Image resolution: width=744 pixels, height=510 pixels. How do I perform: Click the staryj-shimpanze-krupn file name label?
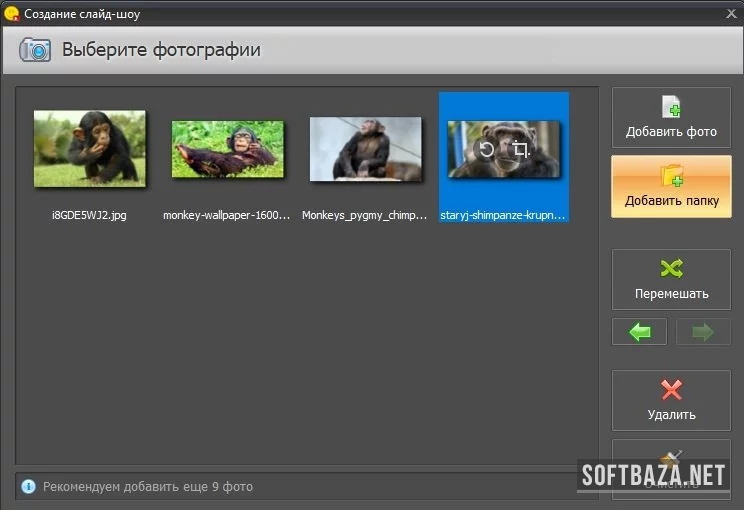click(x=504, y=215)
